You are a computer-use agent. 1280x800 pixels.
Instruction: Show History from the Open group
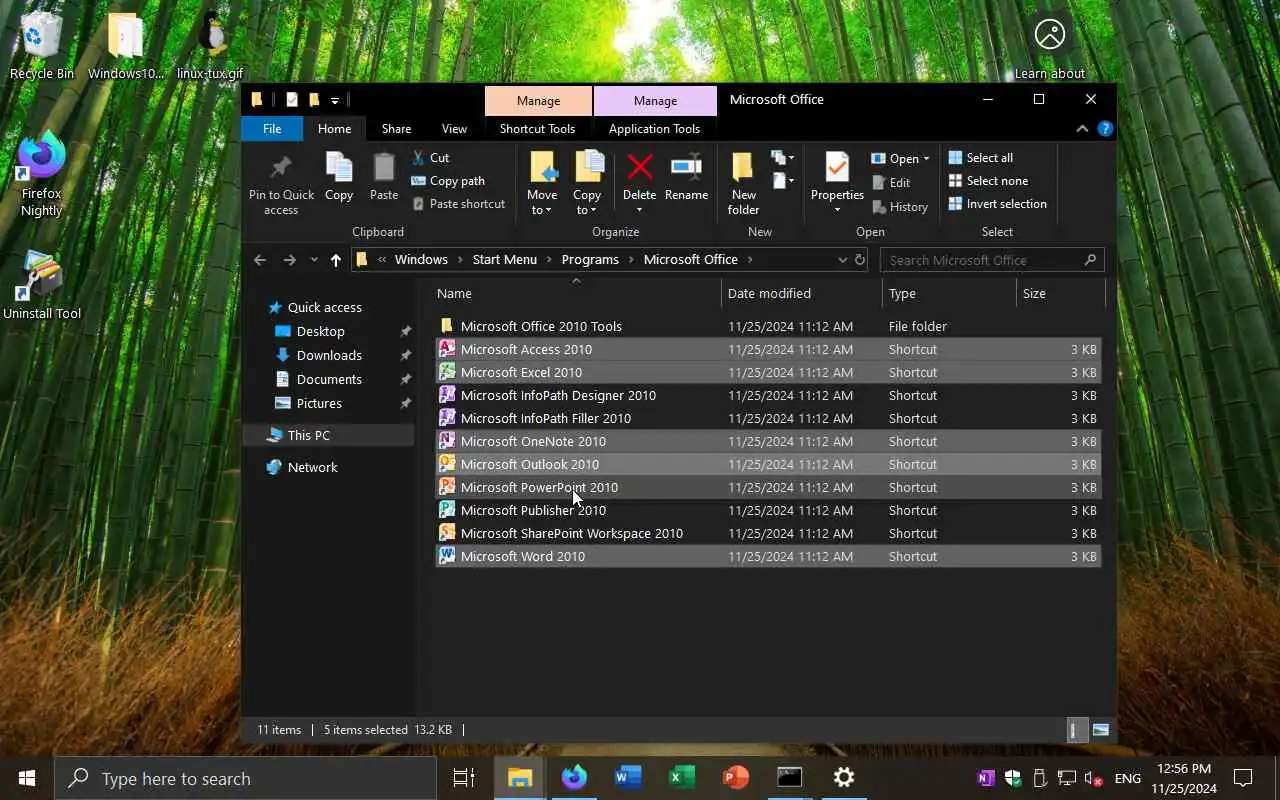click(x=900, y=207)
